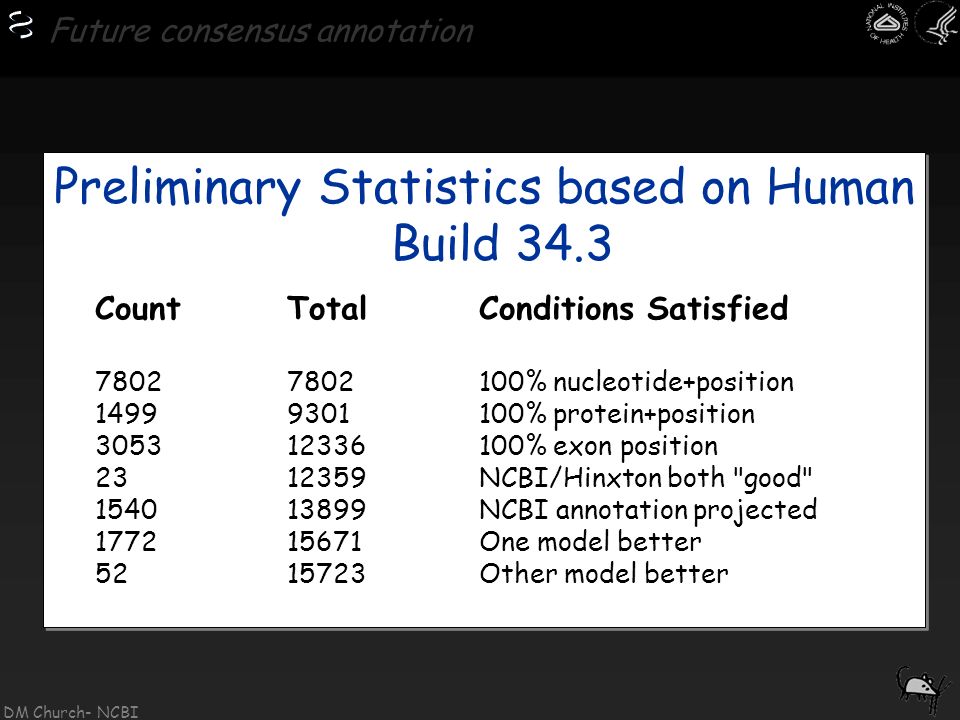
Task: Select the 'Build 34.3' heading line
Action: [x=502, y=242]
